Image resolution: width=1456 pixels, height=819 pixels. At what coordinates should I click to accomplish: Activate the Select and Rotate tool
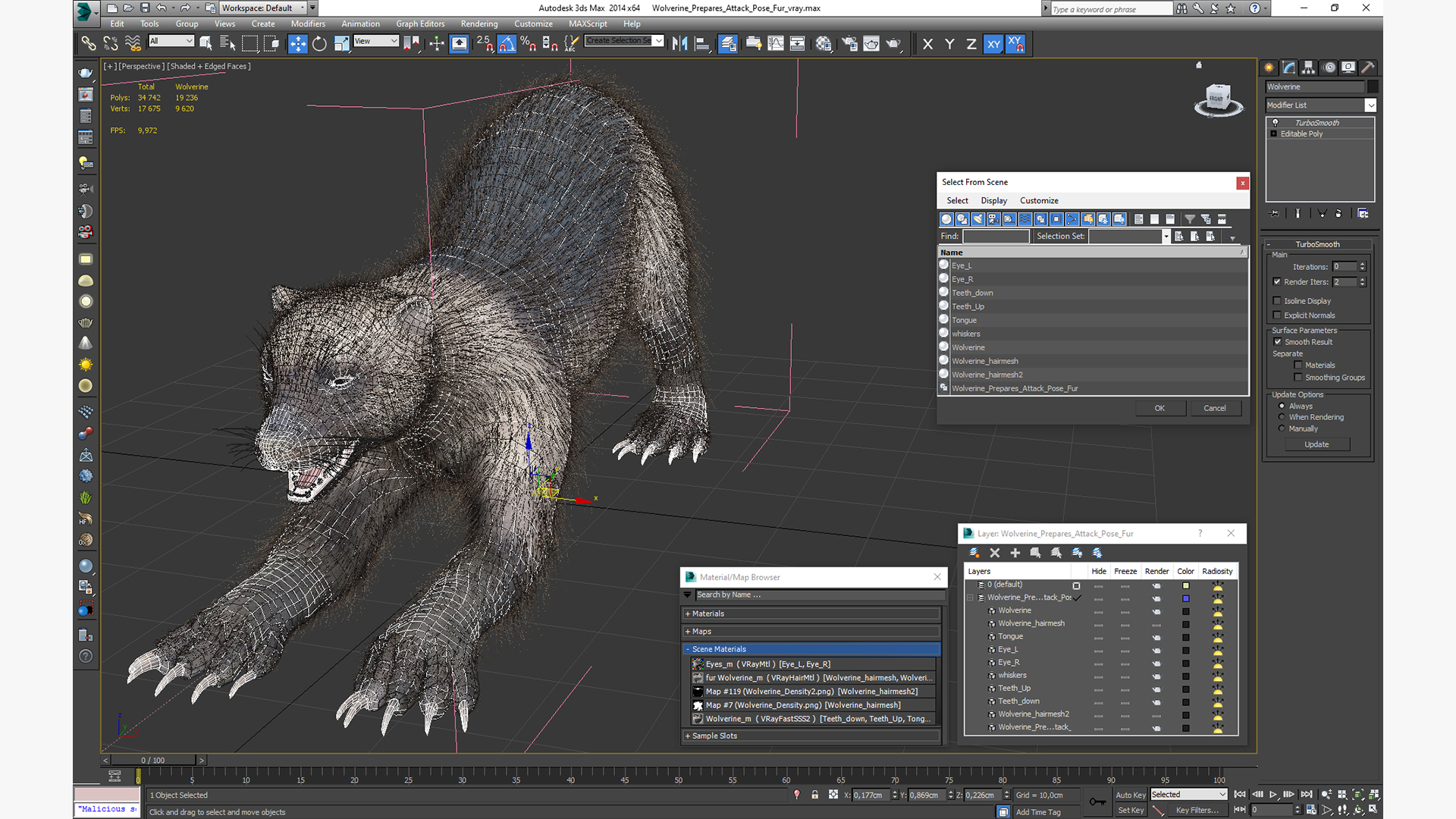[320, 44]
